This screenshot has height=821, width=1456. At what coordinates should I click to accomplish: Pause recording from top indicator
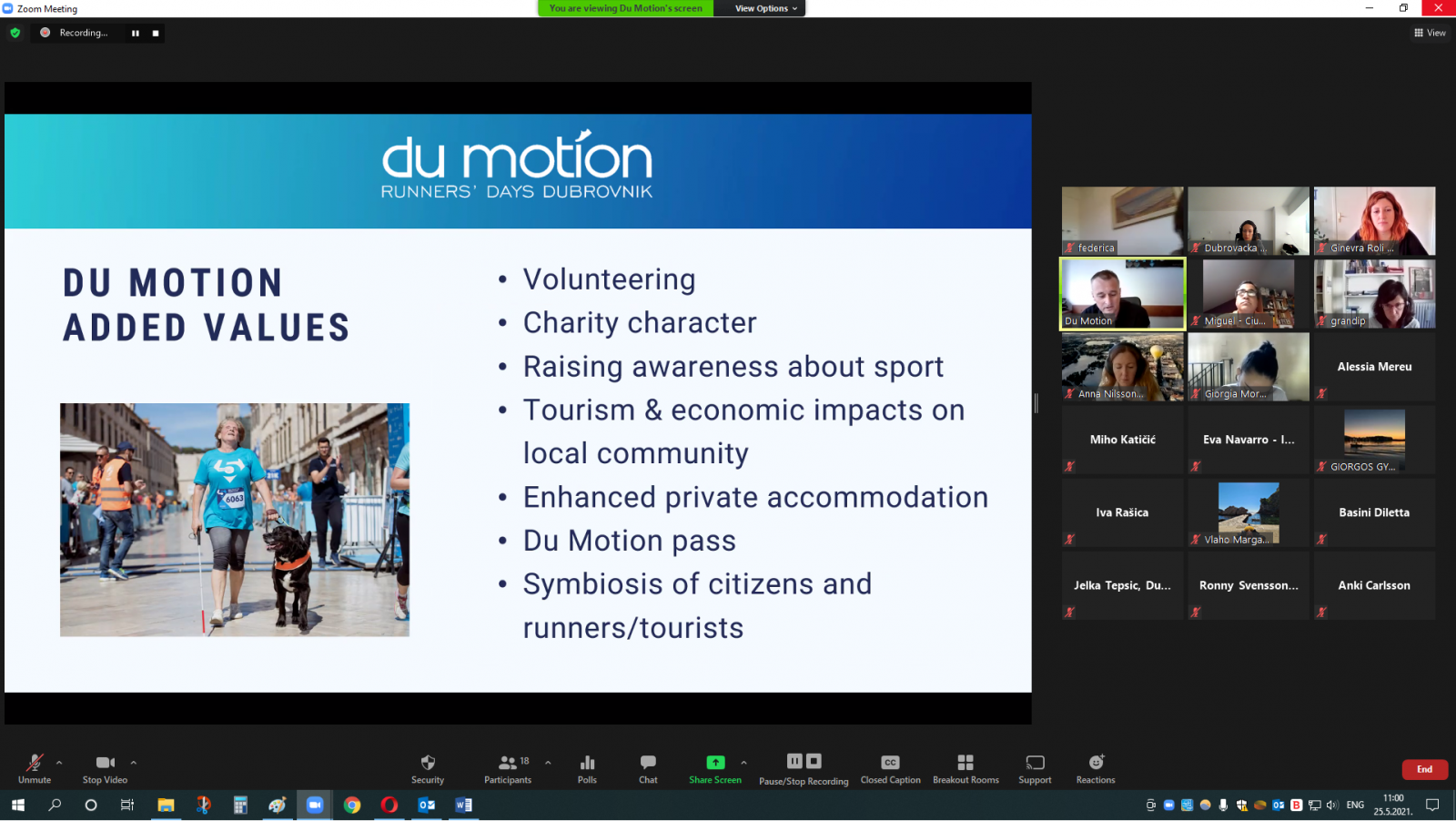click(x=136, y=33)
